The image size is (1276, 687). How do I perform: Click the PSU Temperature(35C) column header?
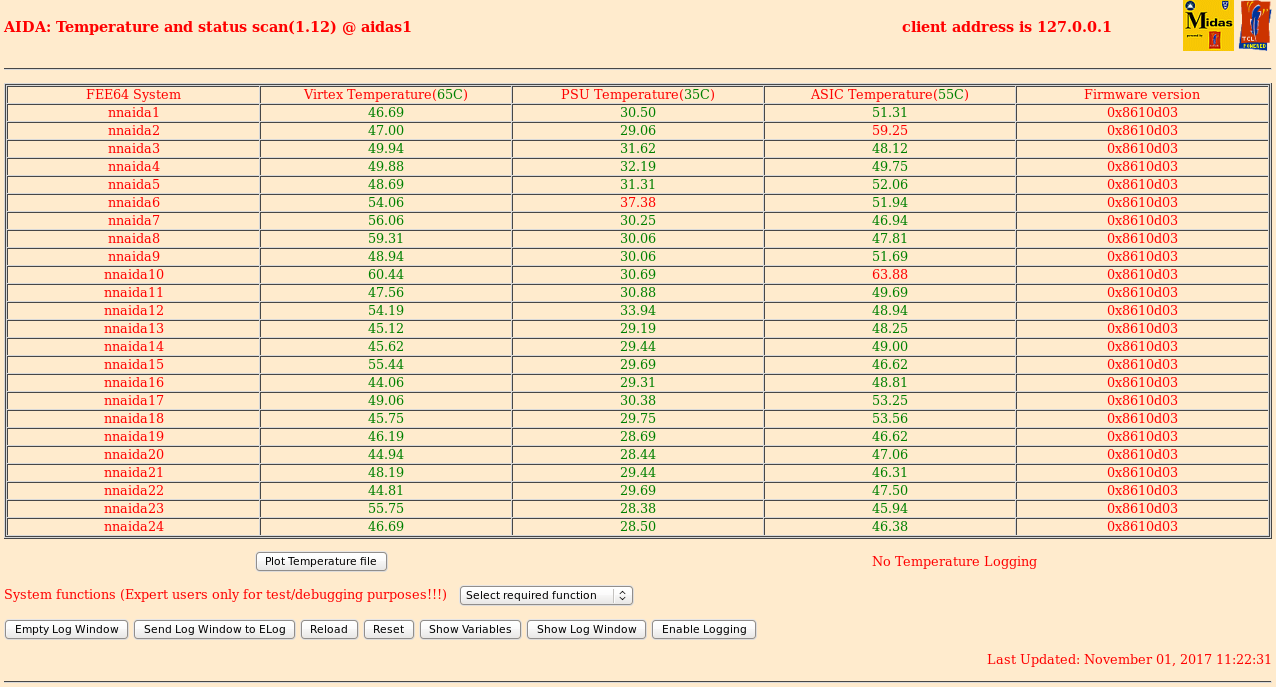[x=638, y=95]
